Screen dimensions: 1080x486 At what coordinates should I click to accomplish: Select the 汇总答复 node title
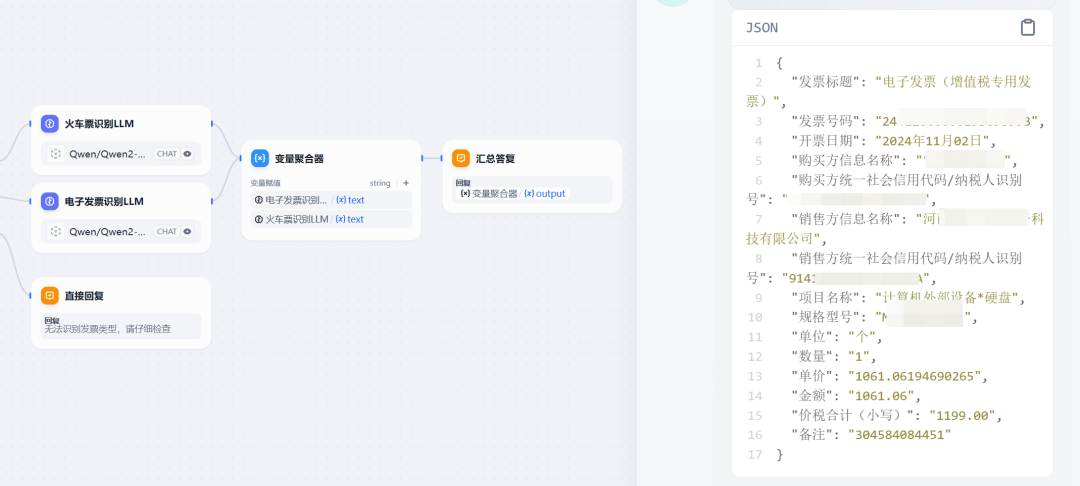(495, 158)
